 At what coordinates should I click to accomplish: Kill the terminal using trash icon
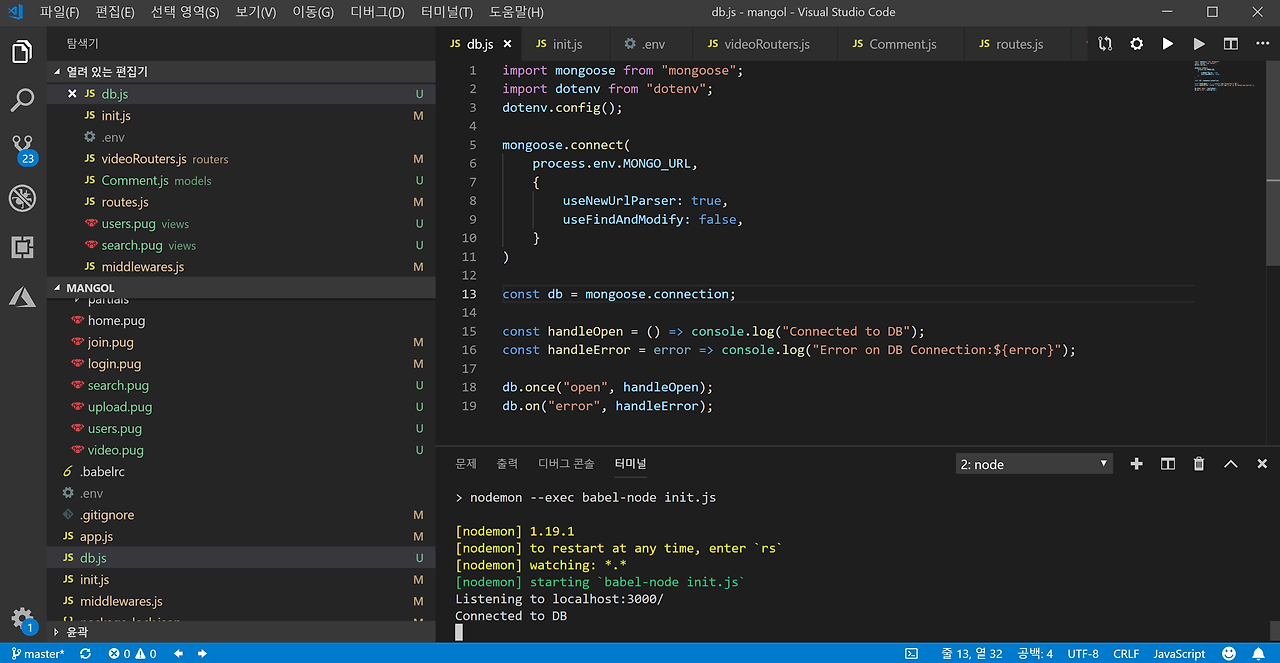[1199, 464]
